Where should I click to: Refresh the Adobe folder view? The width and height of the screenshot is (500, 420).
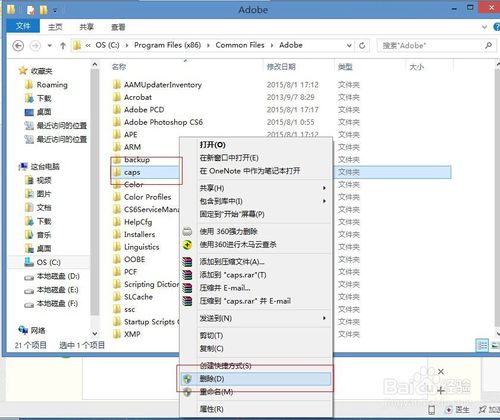tap(362, 45)
